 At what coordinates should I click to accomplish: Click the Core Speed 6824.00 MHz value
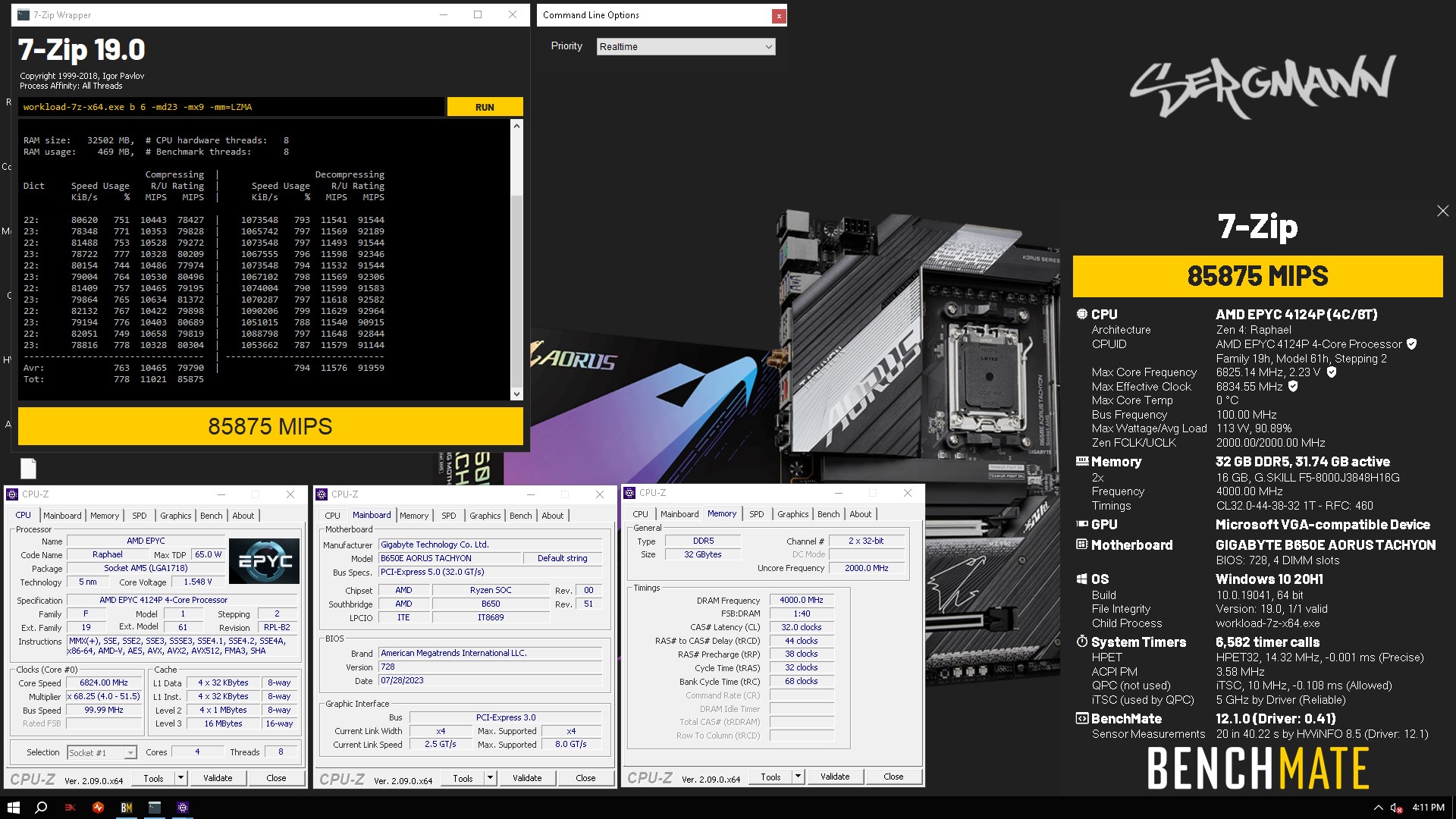point(104,682)
